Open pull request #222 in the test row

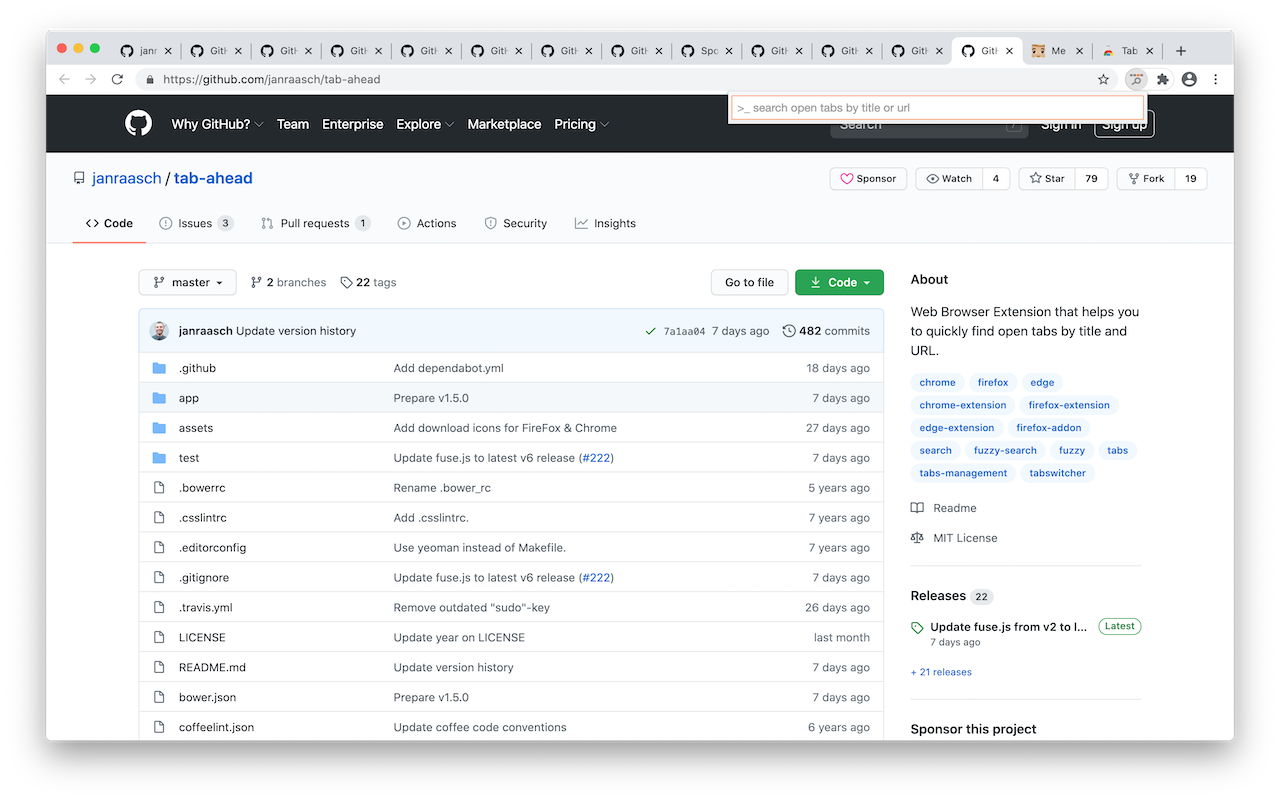596,458
